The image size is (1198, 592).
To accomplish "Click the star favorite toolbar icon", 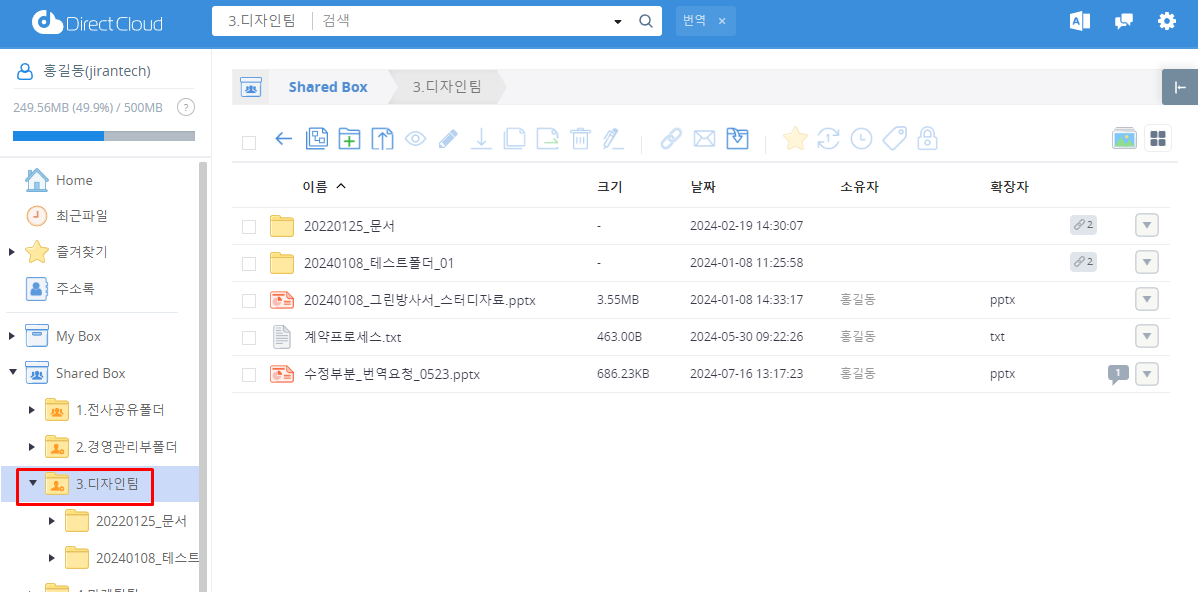I will [795, 139].
